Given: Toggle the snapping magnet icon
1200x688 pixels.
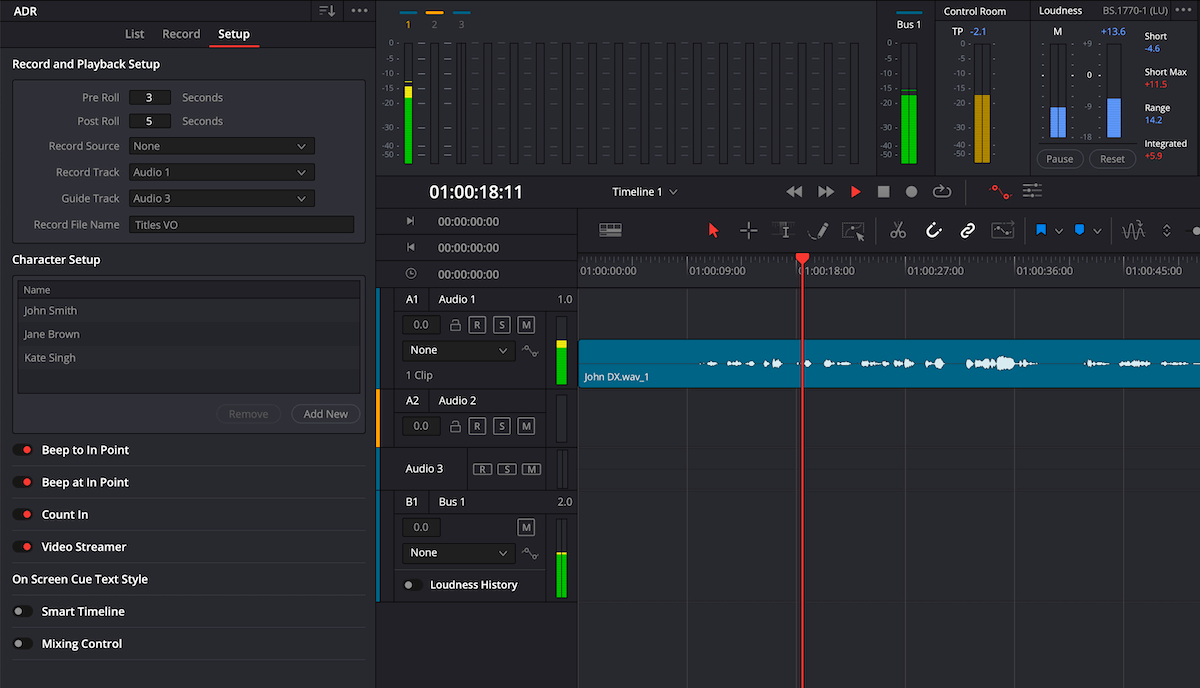Looking at the screenshot, I should coord(933,230).
